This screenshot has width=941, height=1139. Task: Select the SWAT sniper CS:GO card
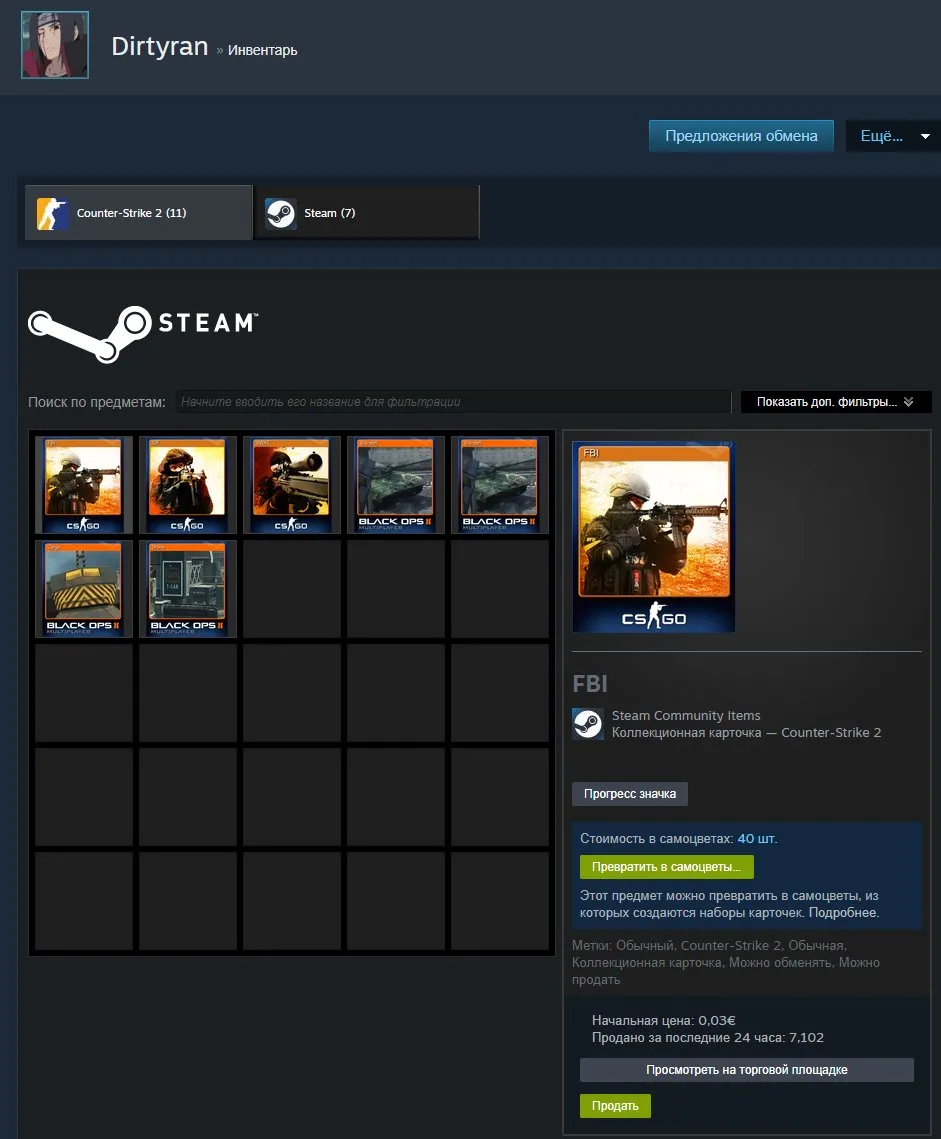point(291,485)
